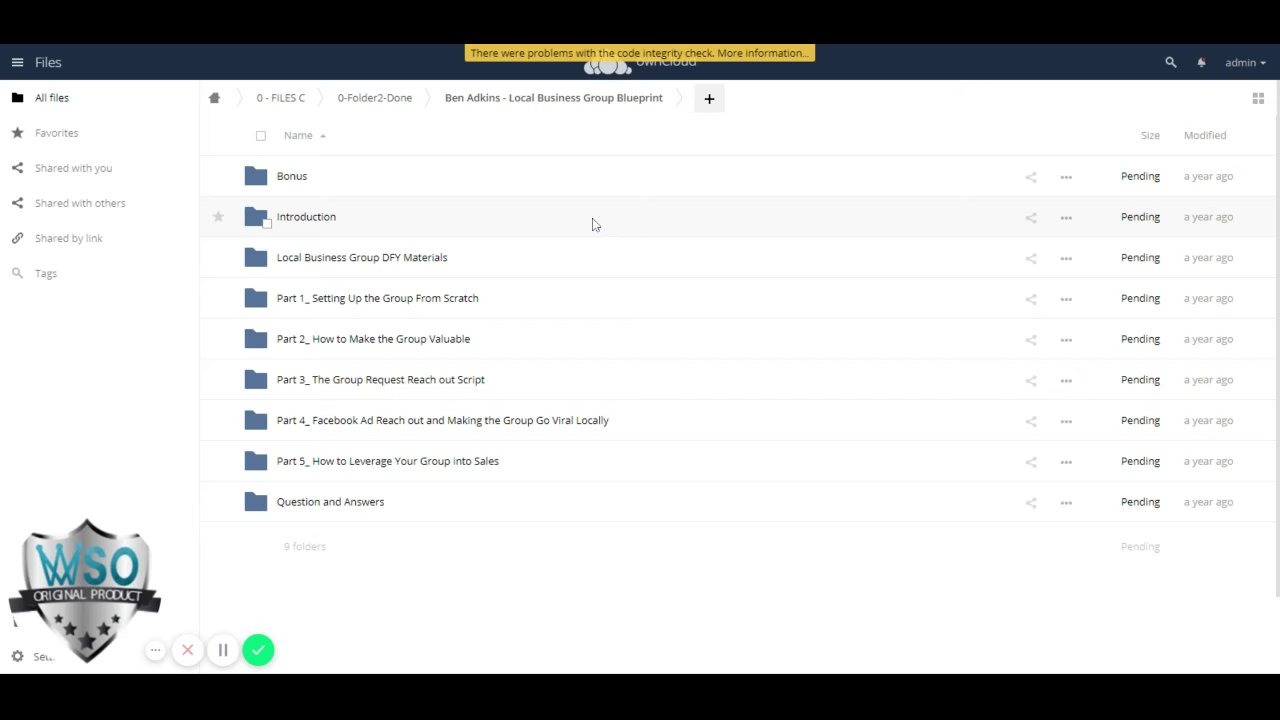The height and width of the screenshot is (720, 1280).
Task: Click the Question and Answers folder icon
Action: pyautogui.click(x=255, y=502)
